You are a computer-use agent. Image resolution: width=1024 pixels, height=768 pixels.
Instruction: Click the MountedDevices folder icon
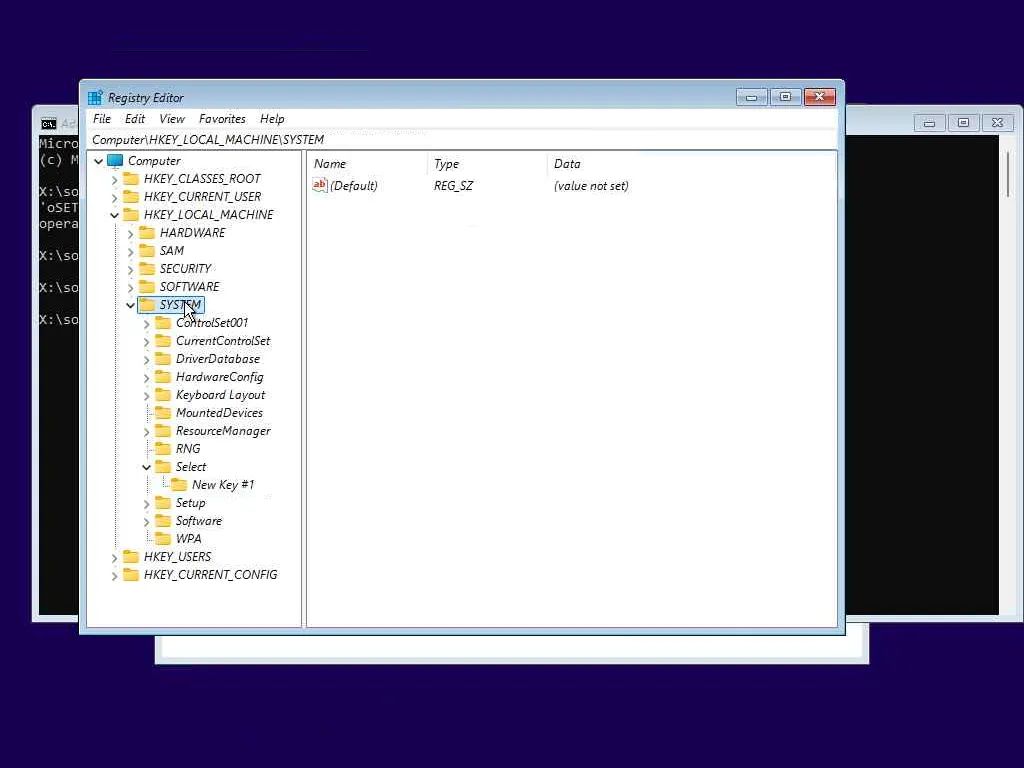[x=163, y=413]
